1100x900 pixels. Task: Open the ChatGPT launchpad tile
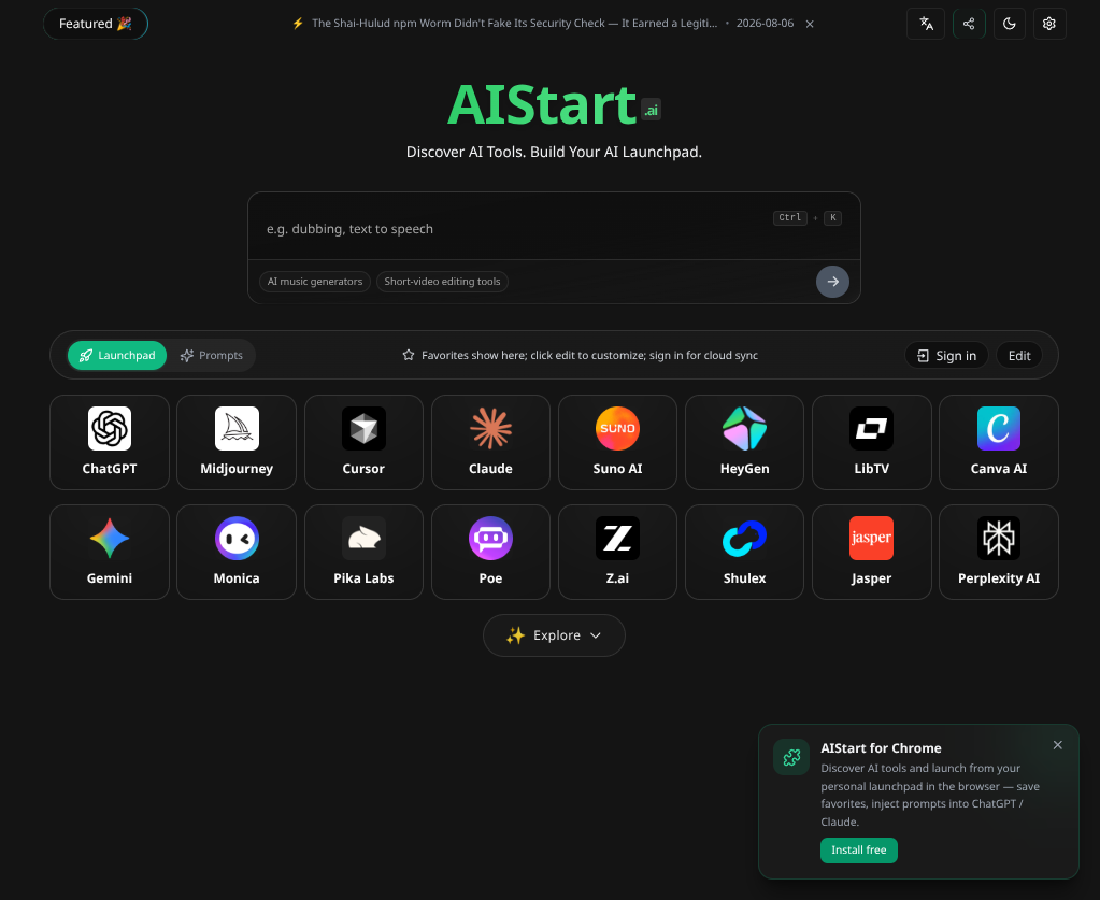point(109,442)
